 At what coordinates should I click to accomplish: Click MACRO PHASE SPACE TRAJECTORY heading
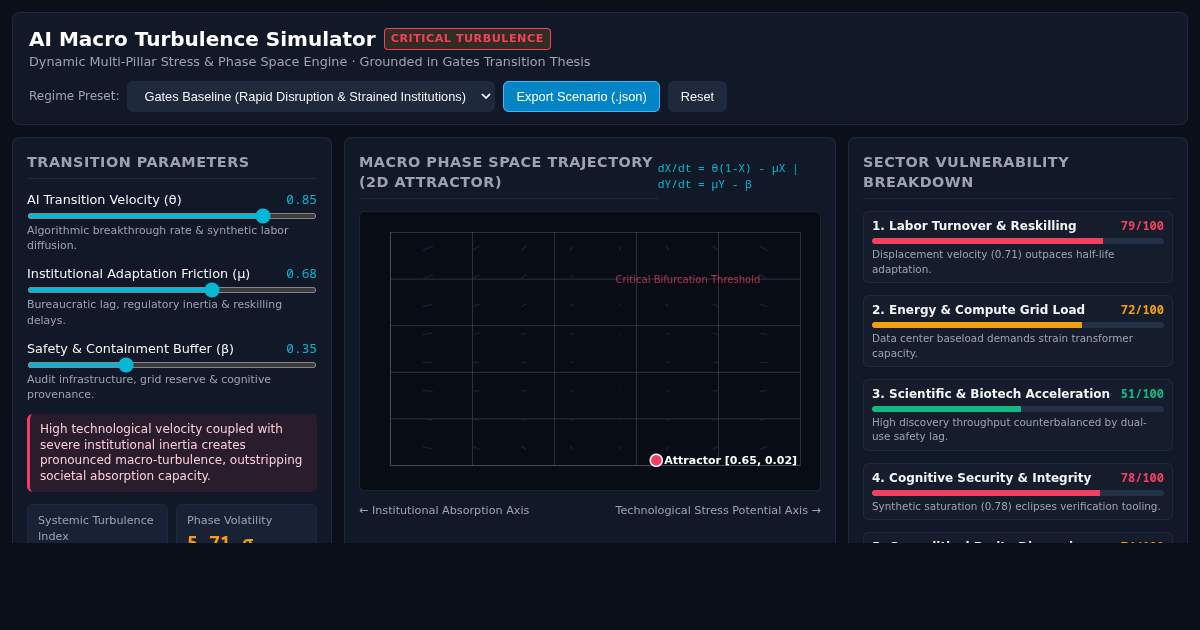coord(506,172)
